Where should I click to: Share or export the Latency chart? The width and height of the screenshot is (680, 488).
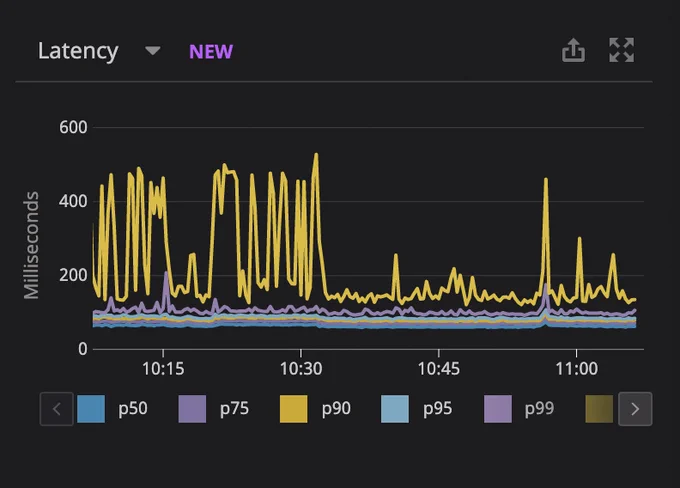tap(573, 50)
